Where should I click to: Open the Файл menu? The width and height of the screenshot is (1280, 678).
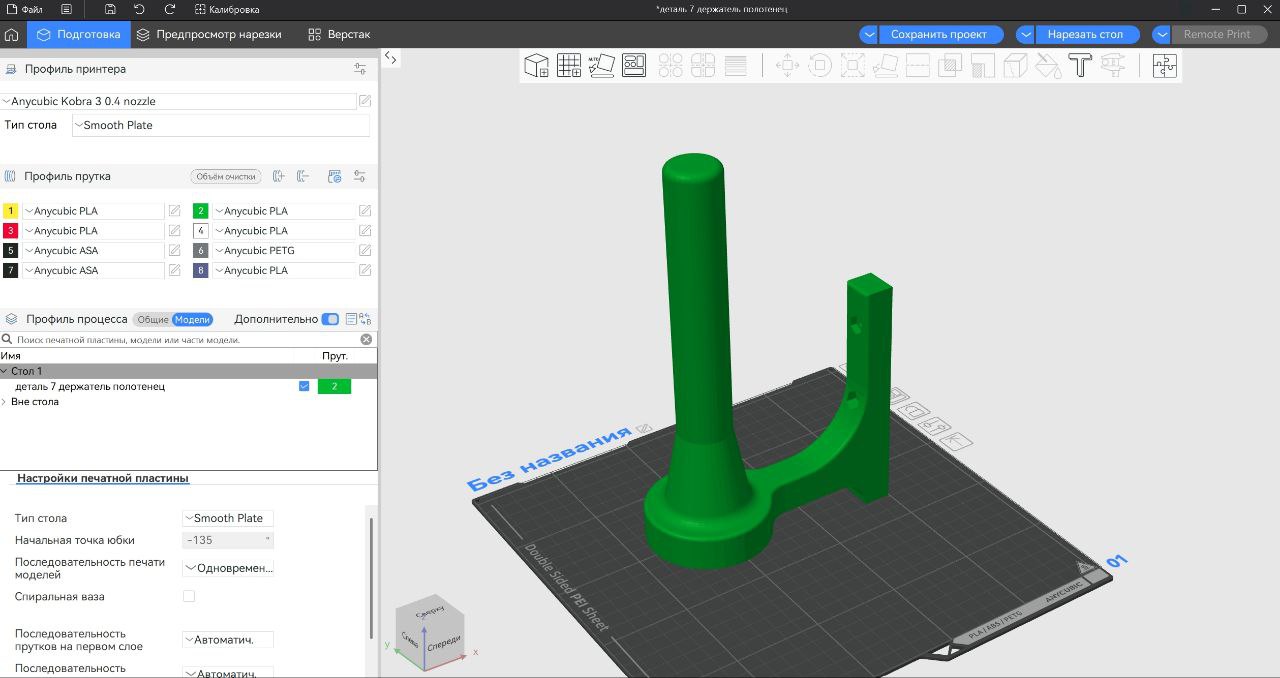pyautogui.click(x=25, y=9)
